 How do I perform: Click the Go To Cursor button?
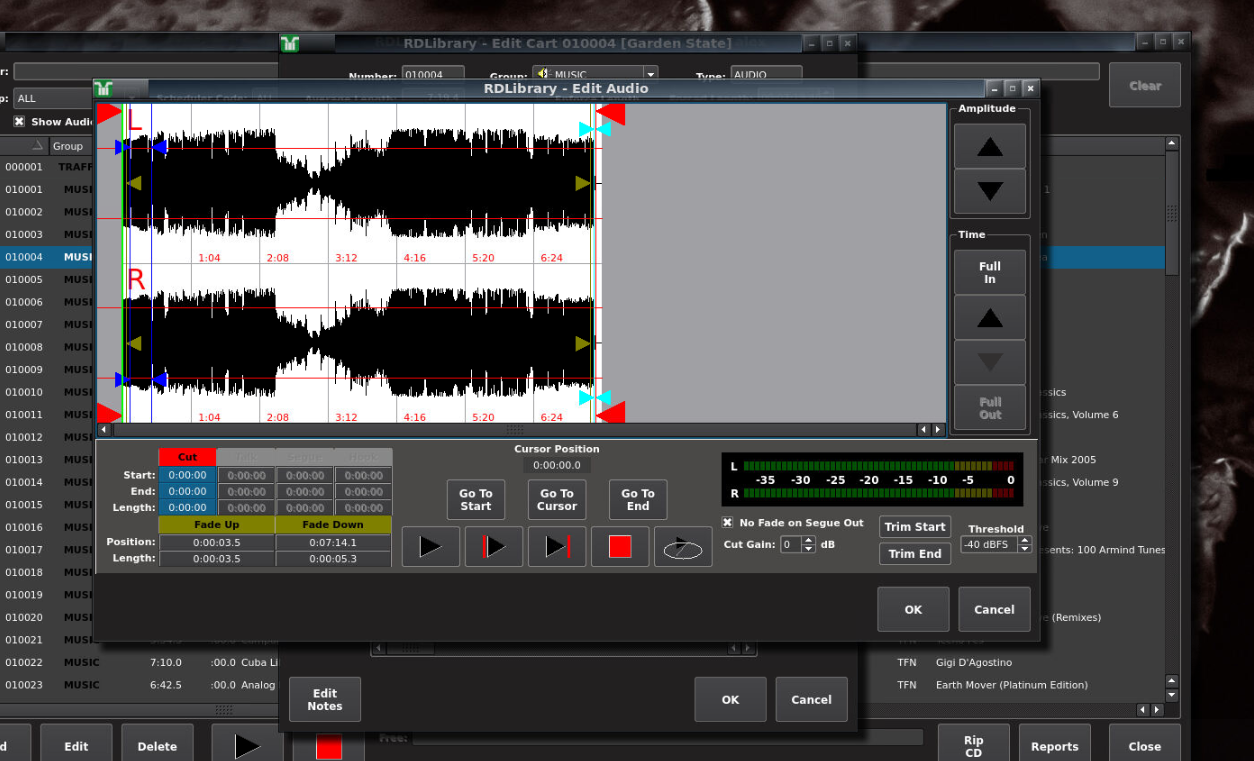coord(557,499)
